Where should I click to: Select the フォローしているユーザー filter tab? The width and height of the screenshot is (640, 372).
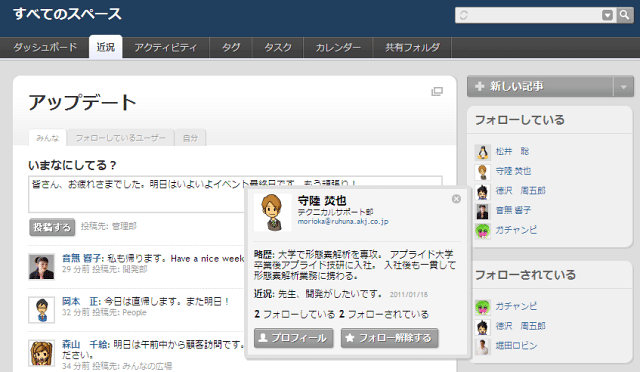(121, 138)
